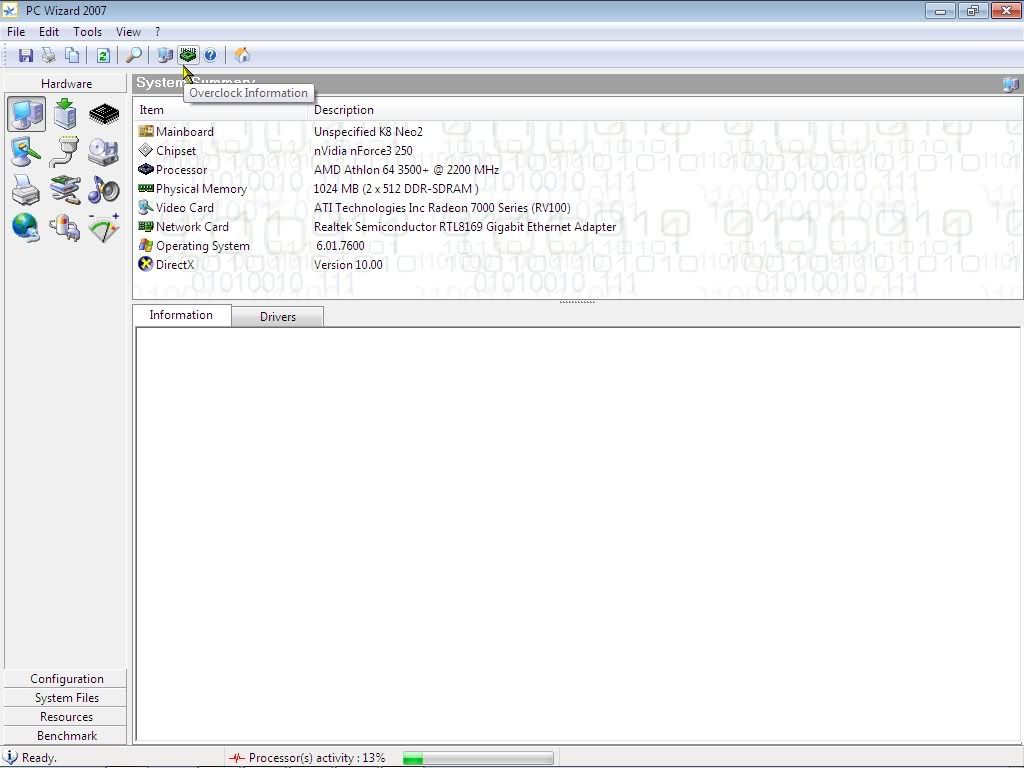The height and width of the screenshot is (768, 1024).
Task: Click 'nVidia nForce3 250' description
Action: [x=363, y=150]
